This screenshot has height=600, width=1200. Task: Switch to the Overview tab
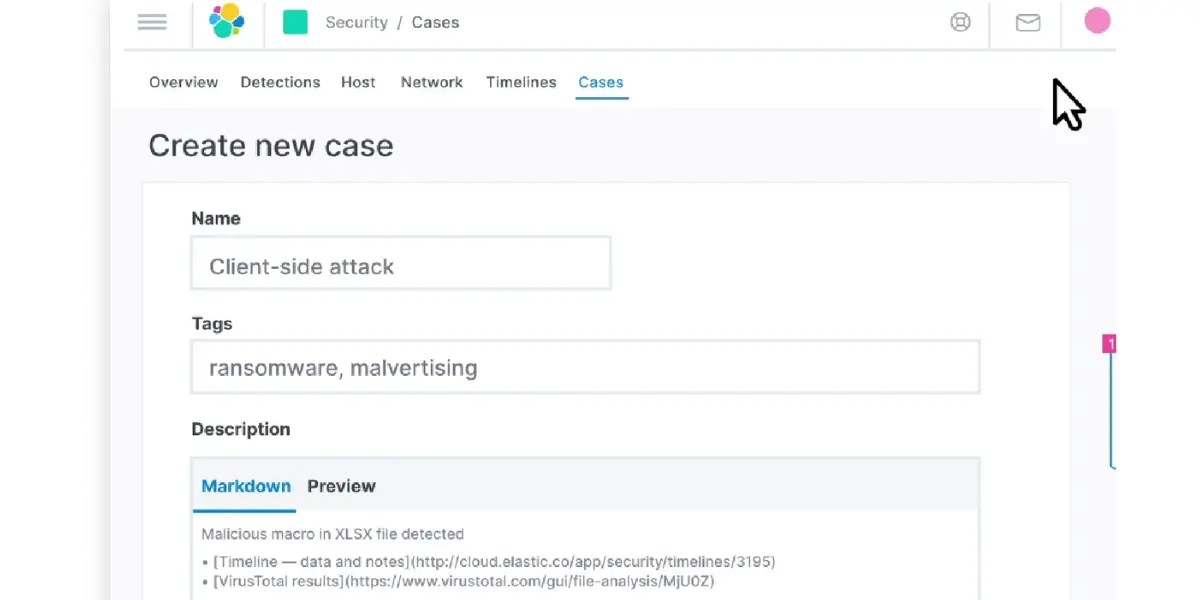click(x=183, y=82)
